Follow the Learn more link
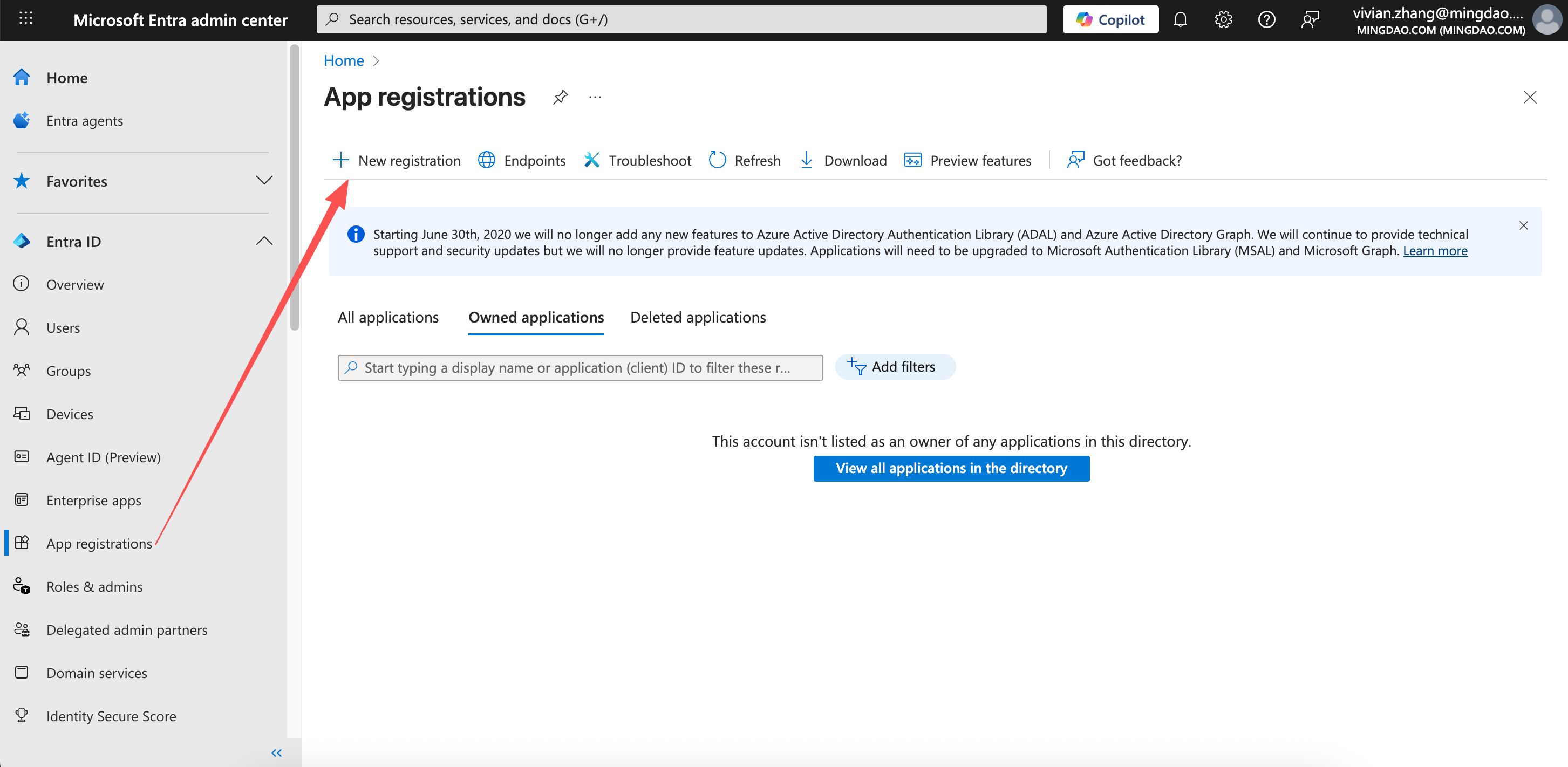Viewport: 1568px width, 767px height. [1435, 251]
